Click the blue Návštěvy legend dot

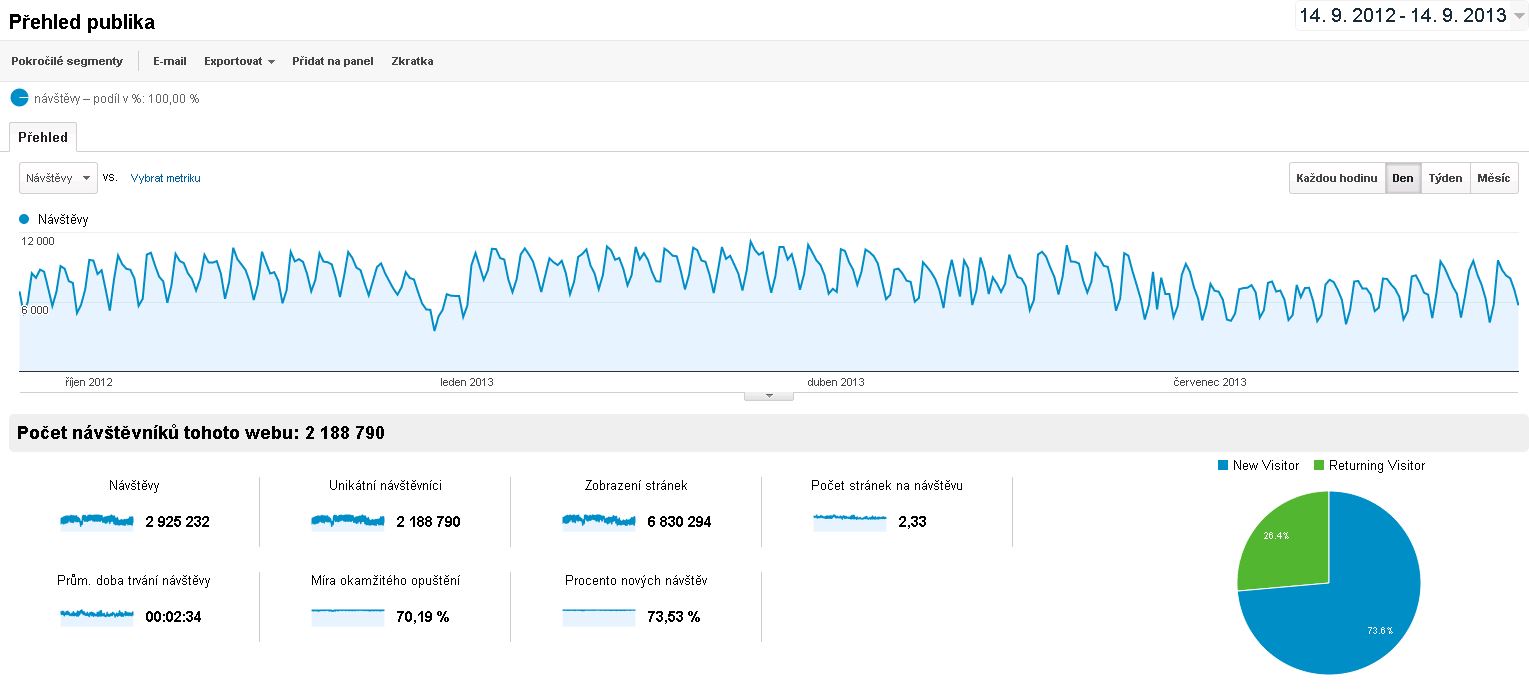tap(24, 218)
